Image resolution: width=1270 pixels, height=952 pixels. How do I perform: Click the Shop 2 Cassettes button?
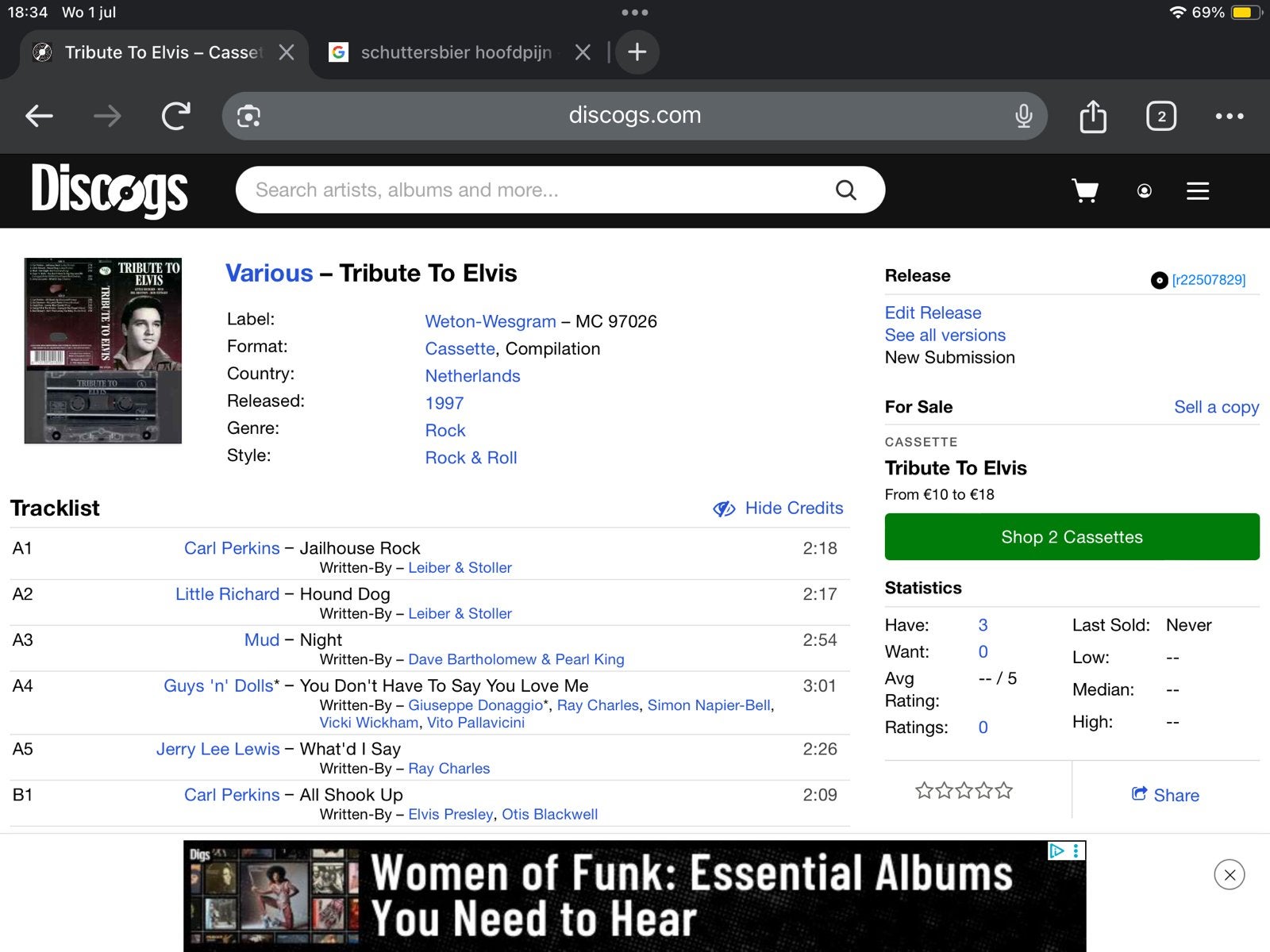tap(1072, 536)
